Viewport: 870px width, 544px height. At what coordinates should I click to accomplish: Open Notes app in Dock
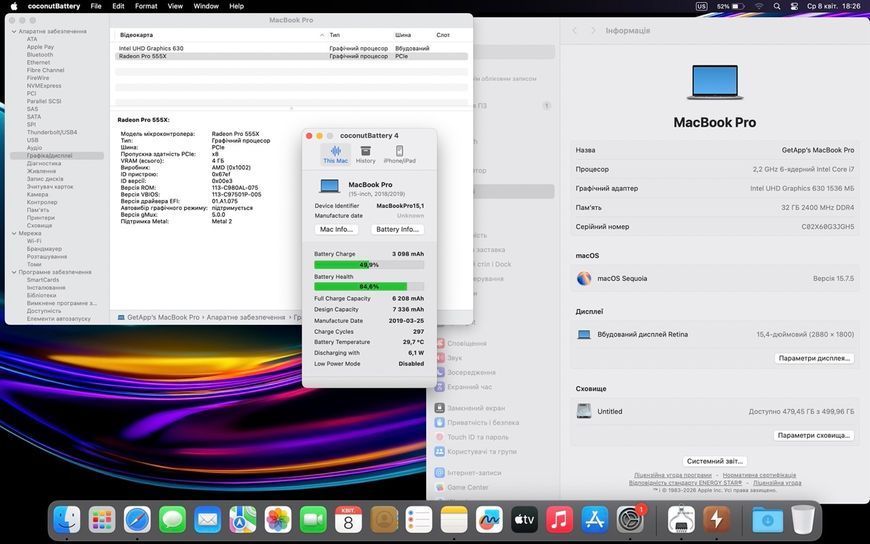click(x=454, y=520)
